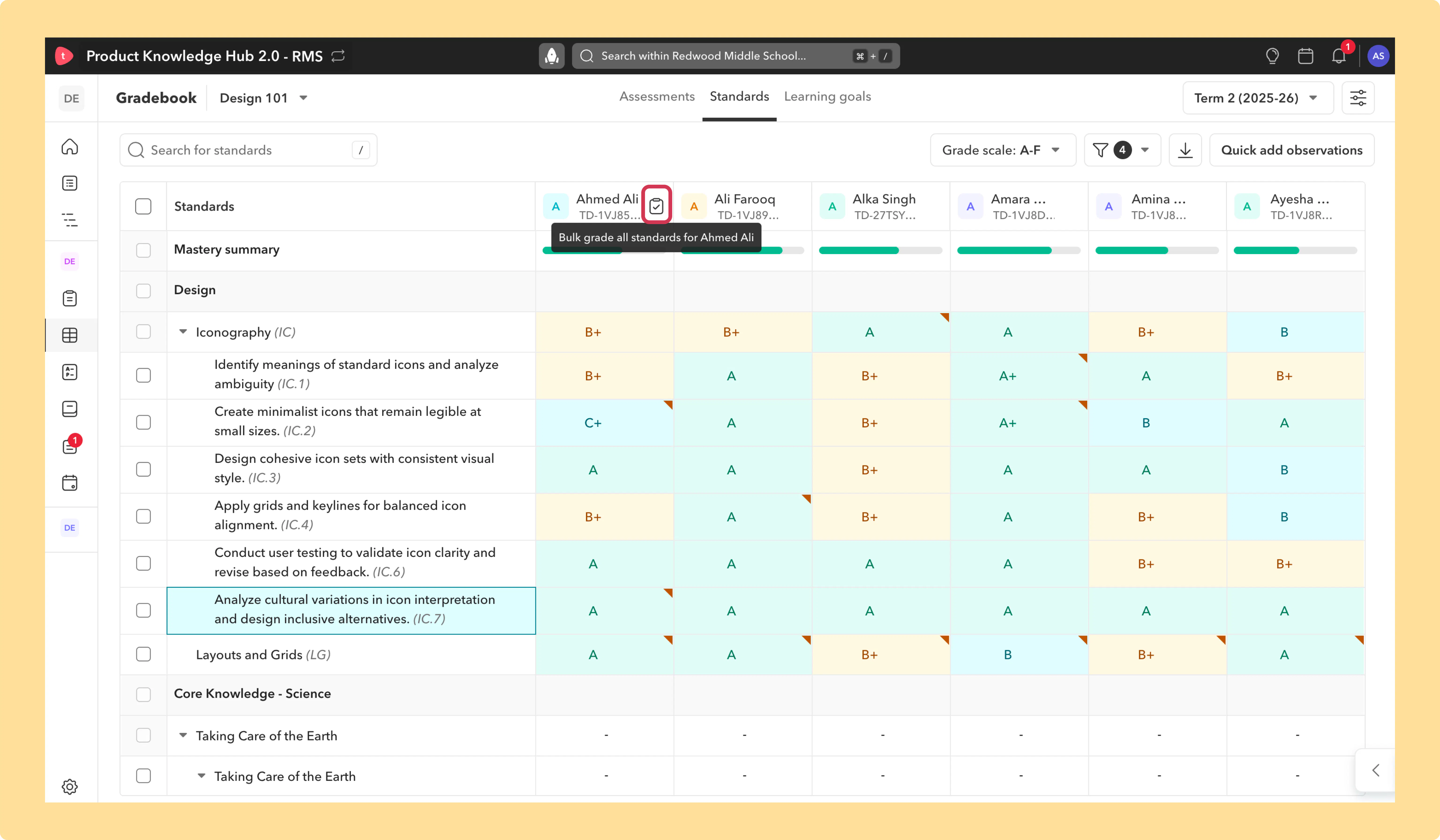Click Ahmed Ali's C+ grade for IC.2
This screenshot has height=840, width=1440.
(x=605, y=422)
